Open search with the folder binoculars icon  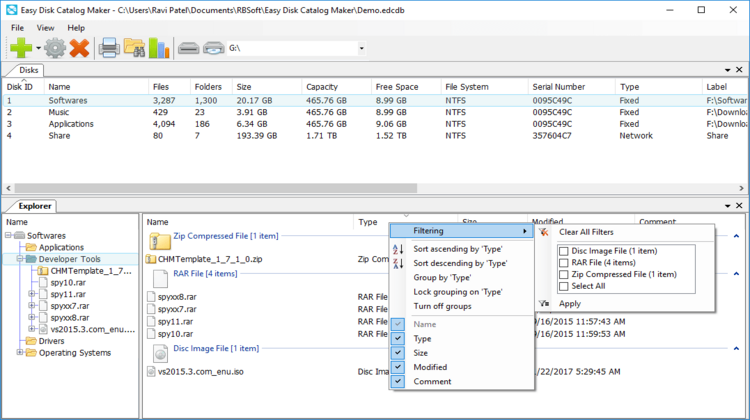(135, 47)
